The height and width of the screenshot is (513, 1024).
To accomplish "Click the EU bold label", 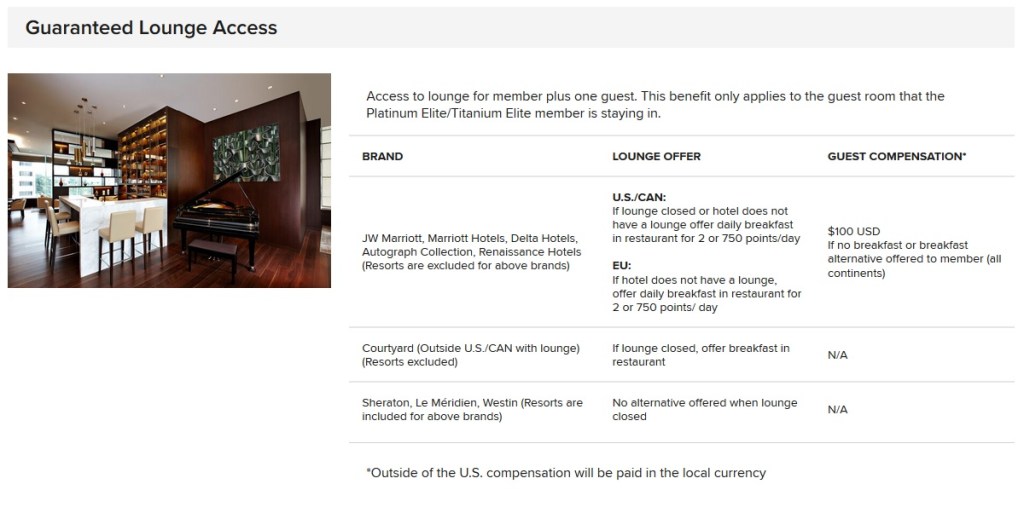I will (621, 267).
